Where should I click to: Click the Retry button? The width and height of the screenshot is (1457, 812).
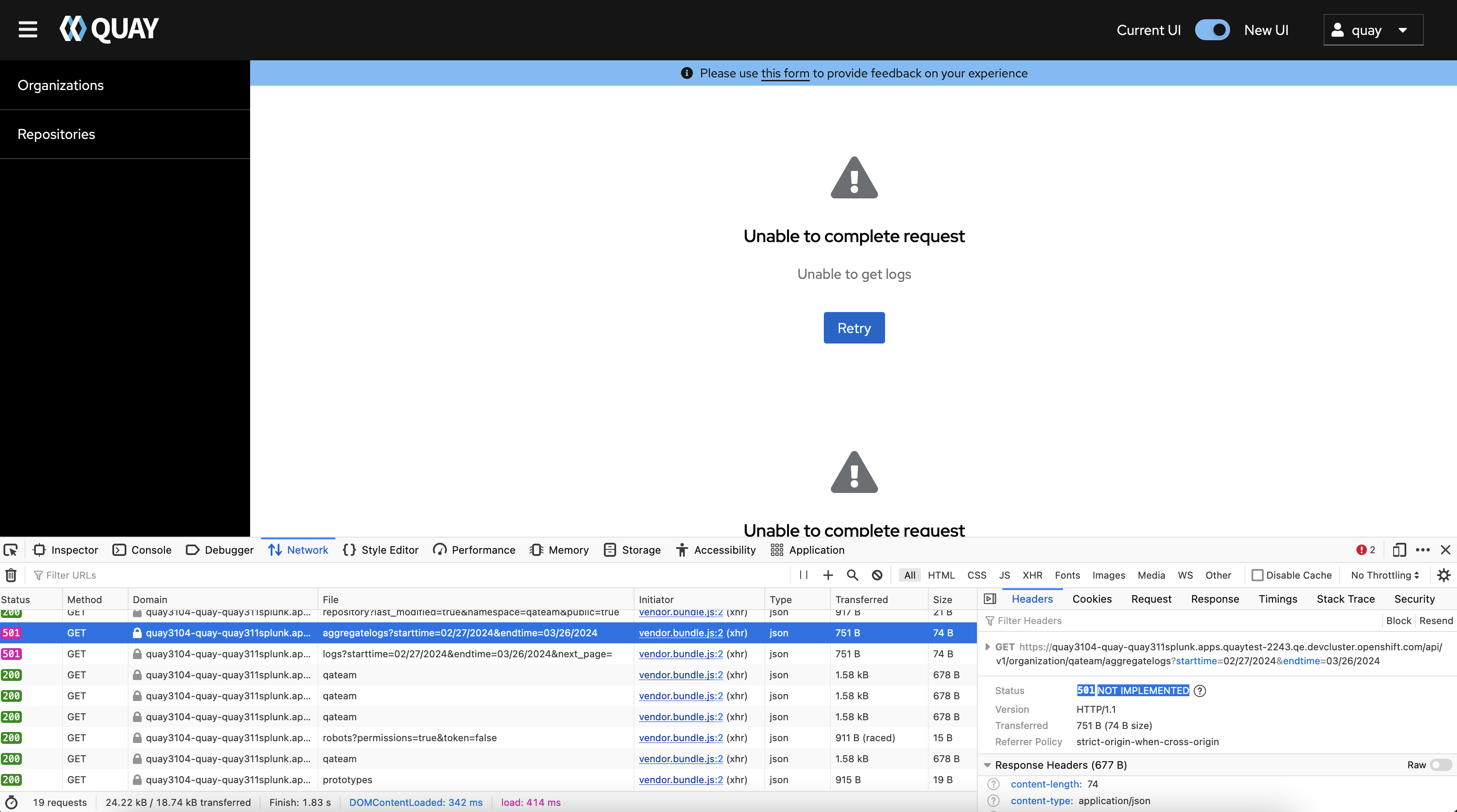[854, 328]
